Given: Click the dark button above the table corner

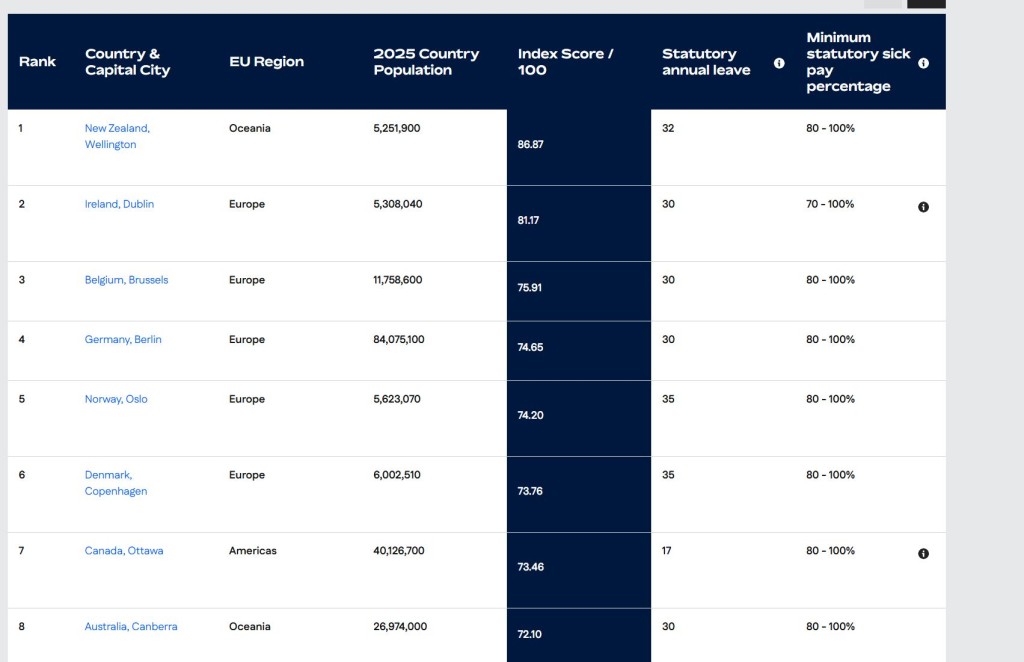Looking at the screenshot, I should pyautogui.click(x=926, y=4).
